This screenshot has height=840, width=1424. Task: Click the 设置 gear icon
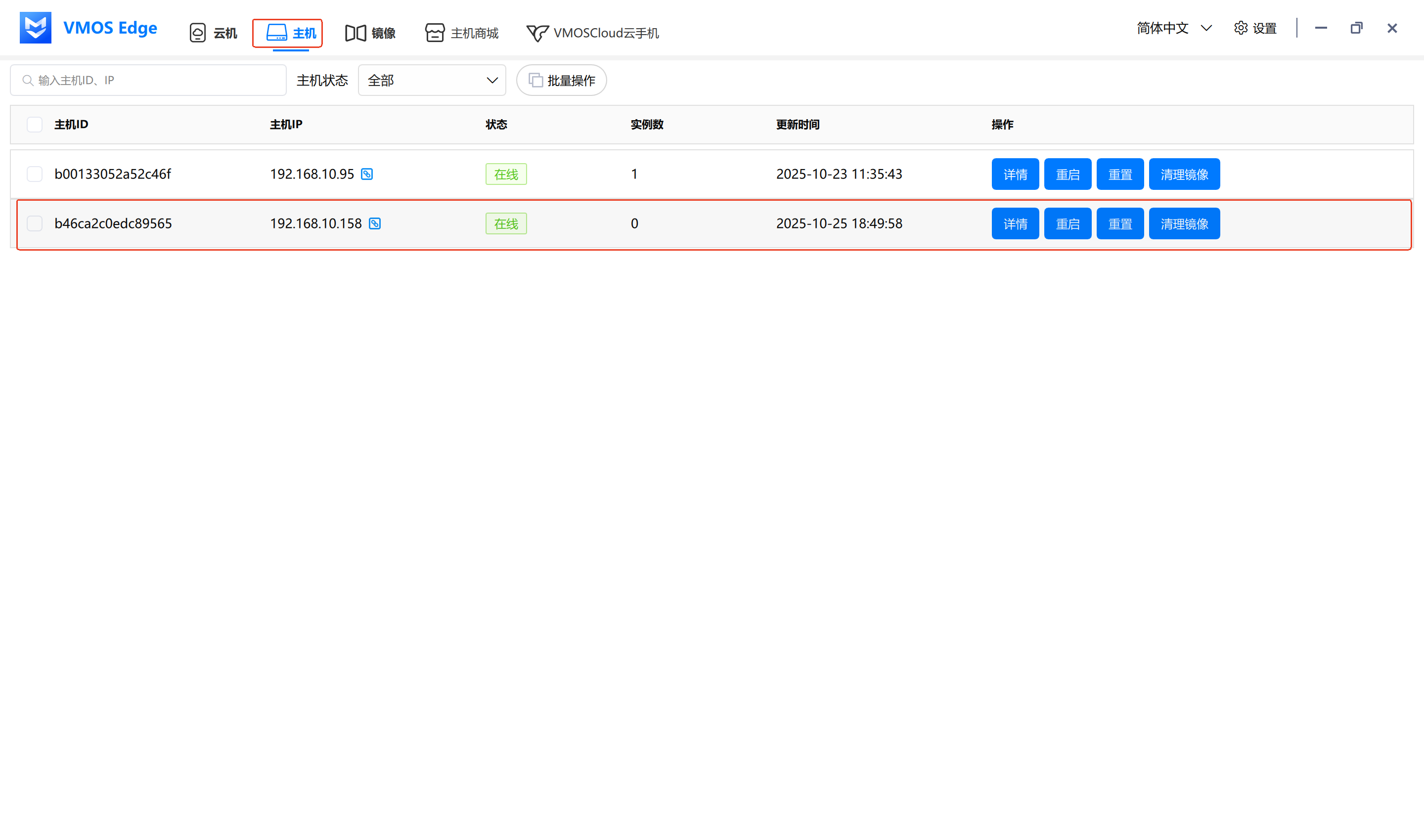pos(1240,28)
